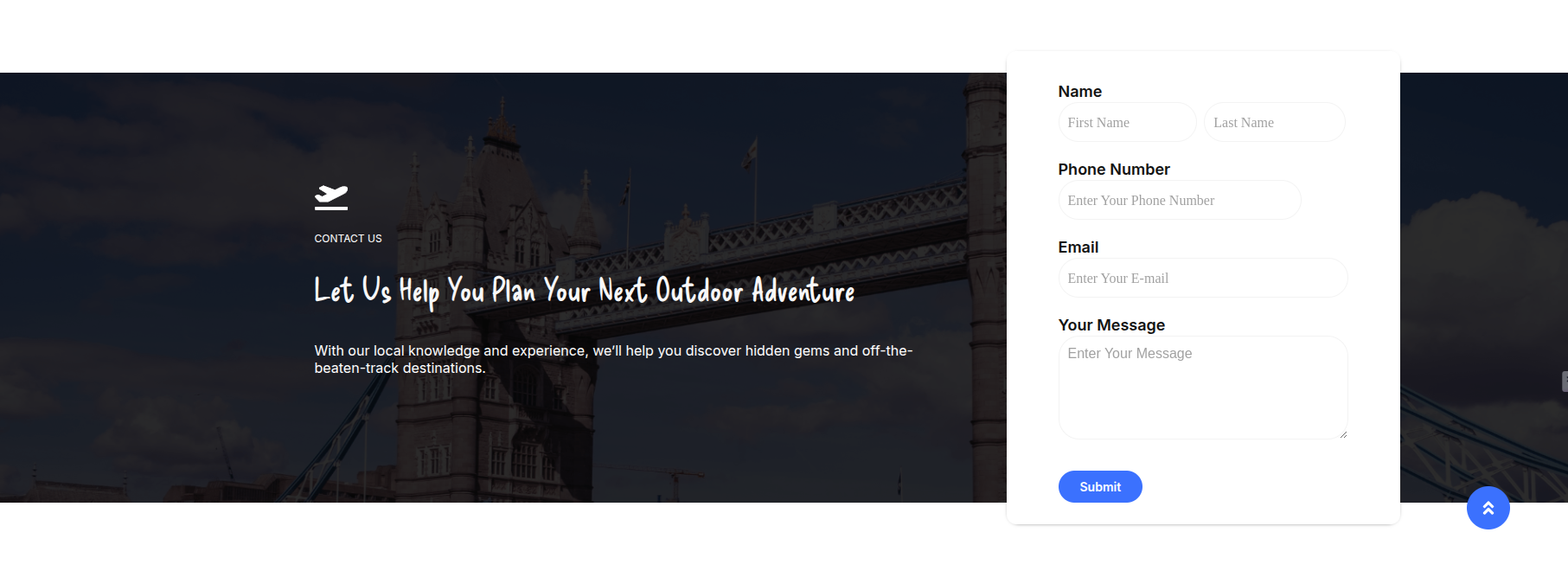This screenshot has height=571, width=1568.
Task: Click the local knowledge description paragraph
Action: (x=613, y=359)
